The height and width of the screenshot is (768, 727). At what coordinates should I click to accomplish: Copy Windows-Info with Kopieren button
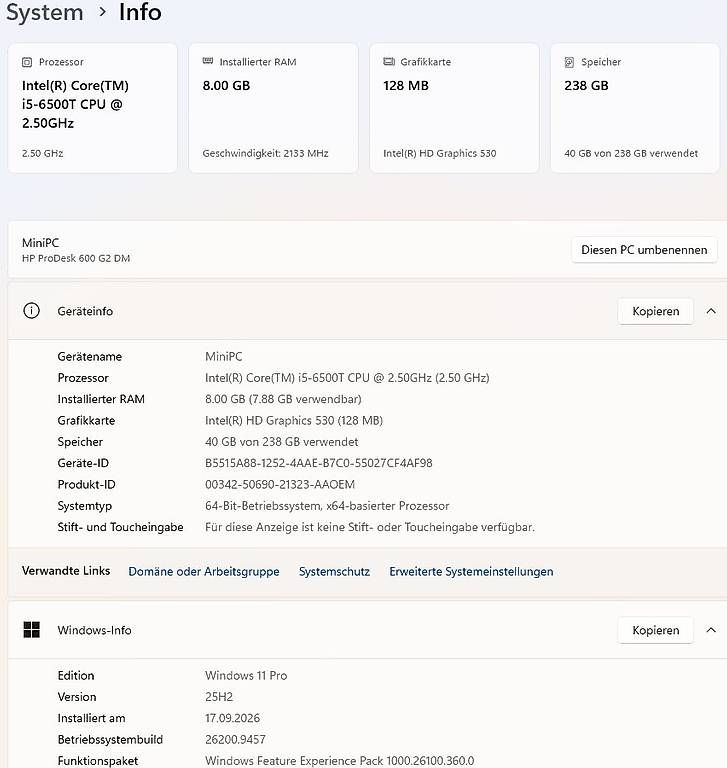point(655,630)
